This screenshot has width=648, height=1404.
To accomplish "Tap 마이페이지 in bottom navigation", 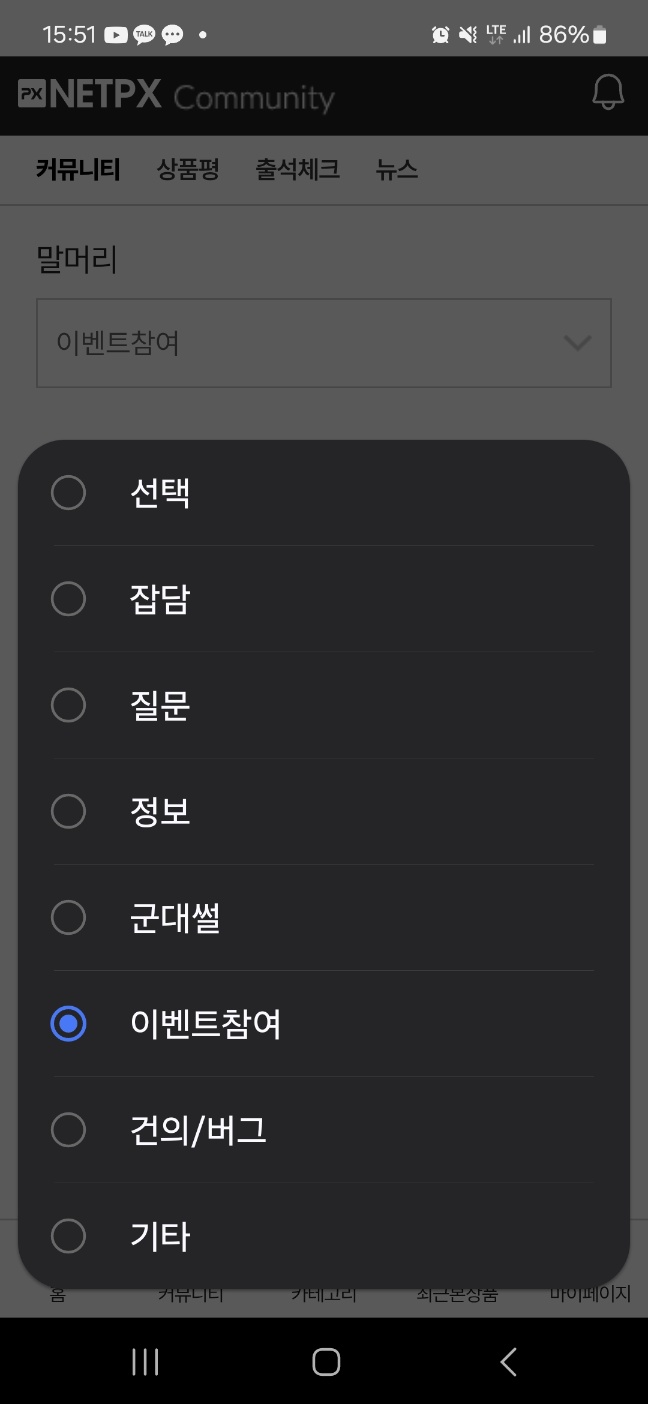I will [590, 1295].
